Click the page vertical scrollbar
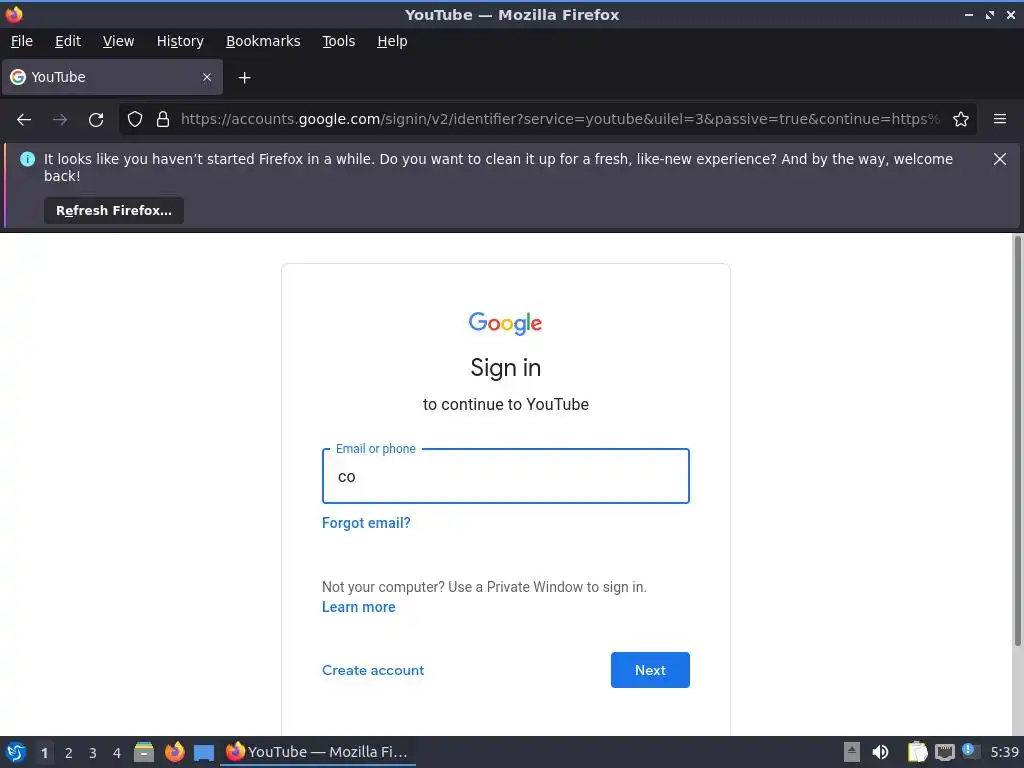The width and height of the screenshot is (1024, 768). click(x=1017, y=441)
